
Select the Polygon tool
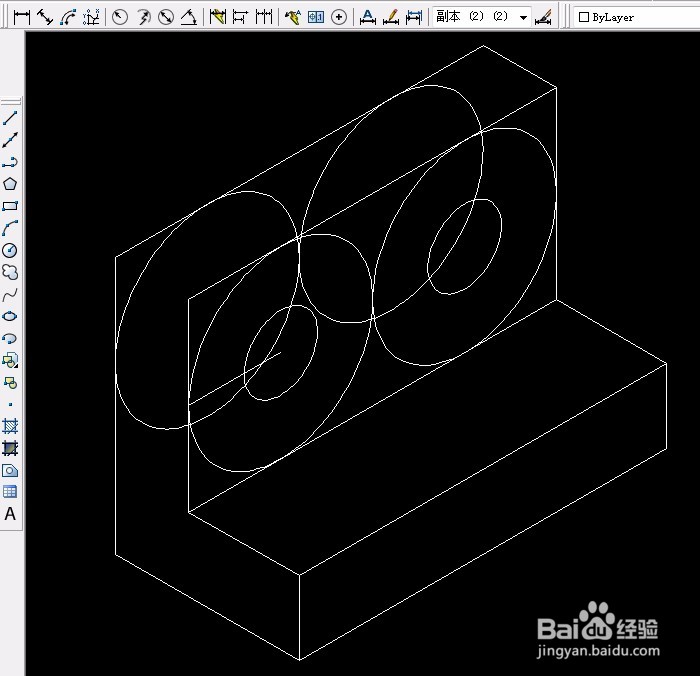pyautogui.click(x=10, y=184)
